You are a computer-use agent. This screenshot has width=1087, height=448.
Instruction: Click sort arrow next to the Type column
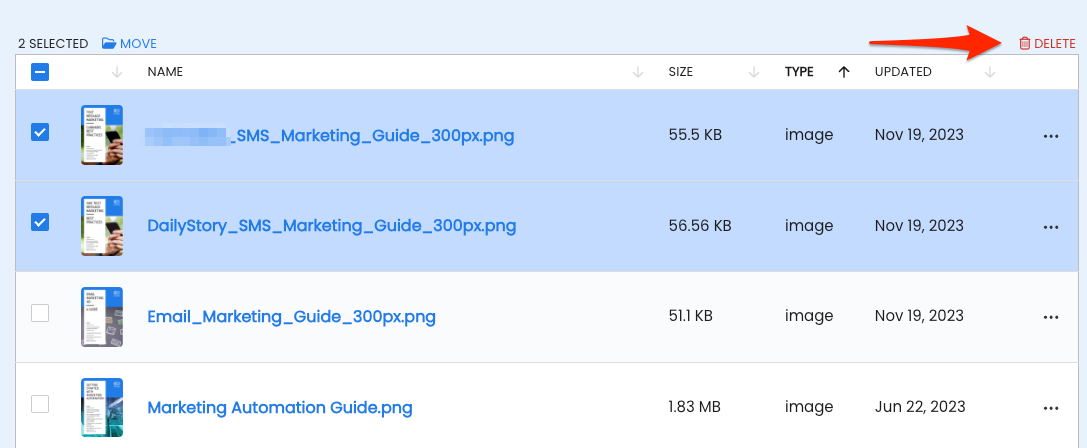(844, 72)
